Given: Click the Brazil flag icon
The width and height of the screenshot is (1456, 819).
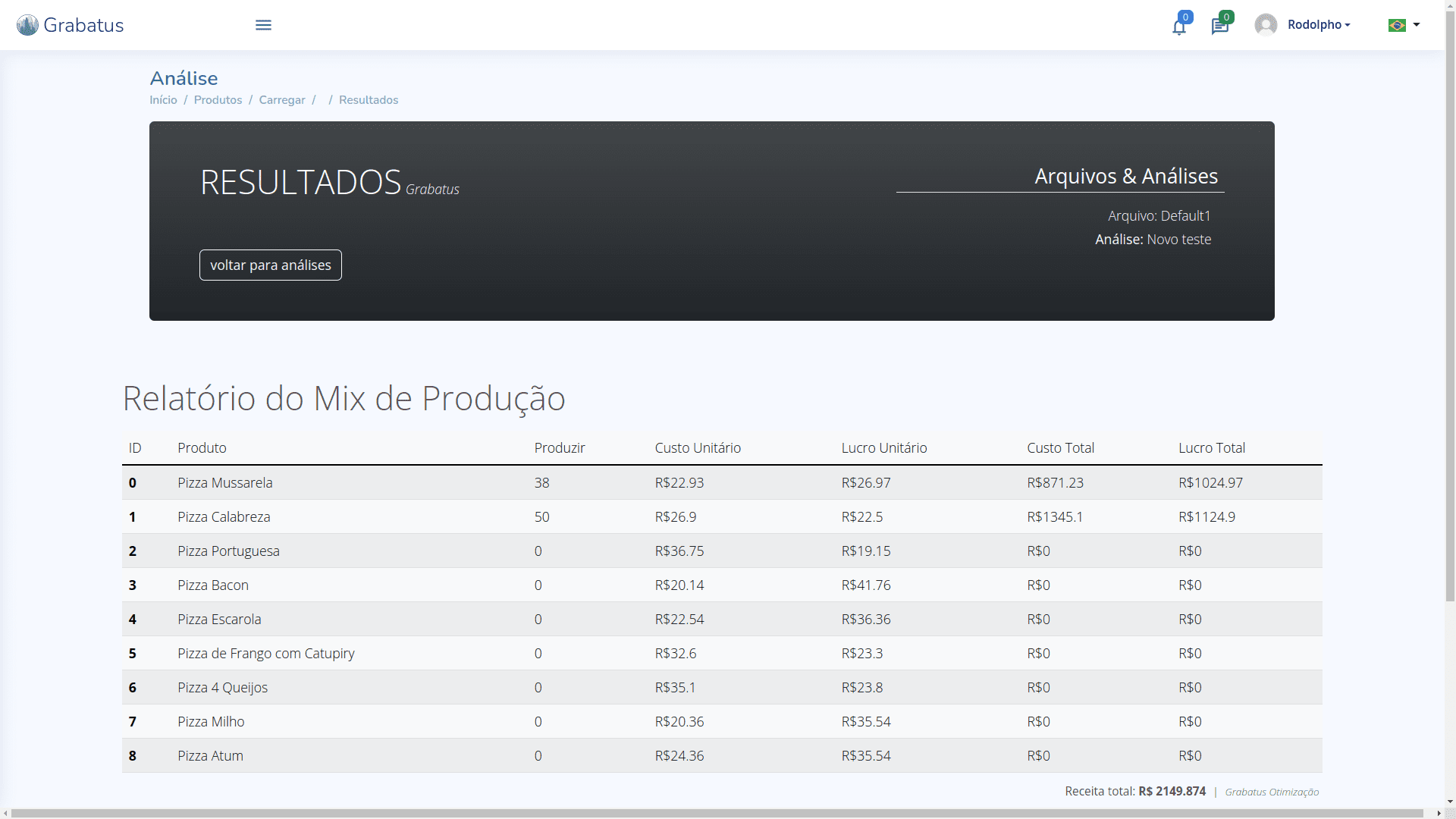Looking at the screenshot, I should point(1396,26).
